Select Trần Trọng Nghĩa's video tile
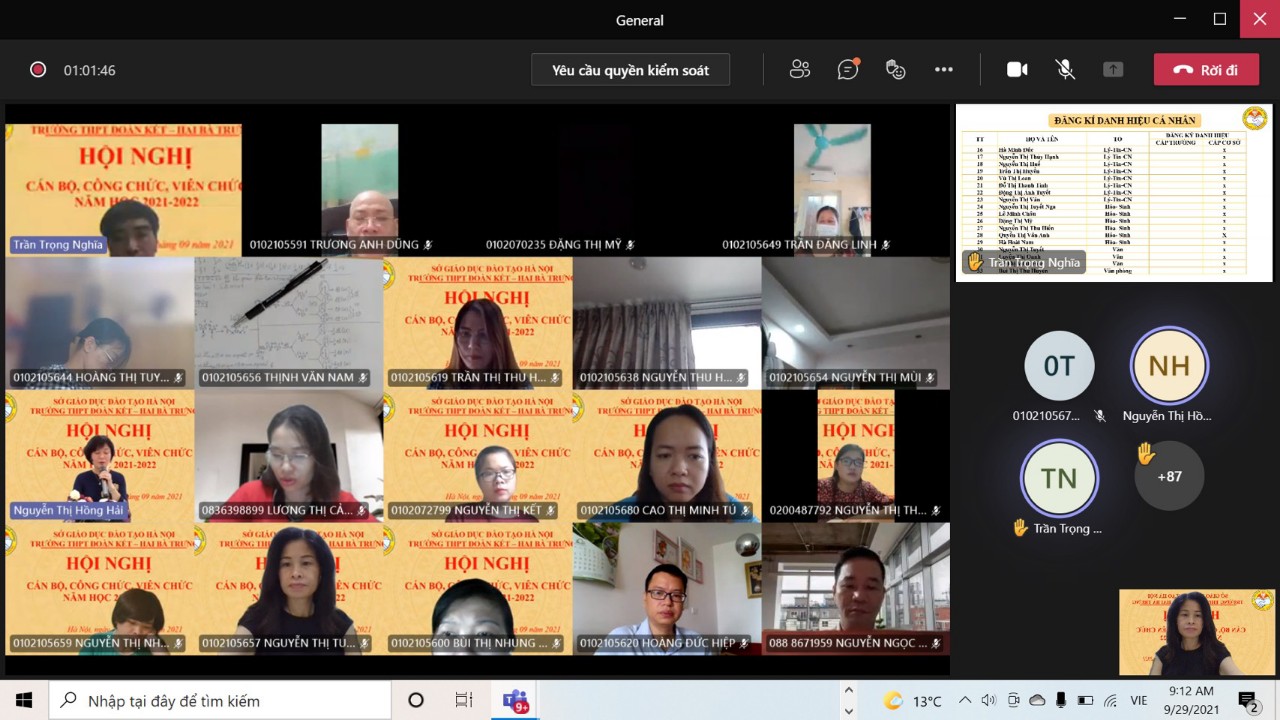The height and width of the screenshot is (720, 1280). (x=124, y=190)
